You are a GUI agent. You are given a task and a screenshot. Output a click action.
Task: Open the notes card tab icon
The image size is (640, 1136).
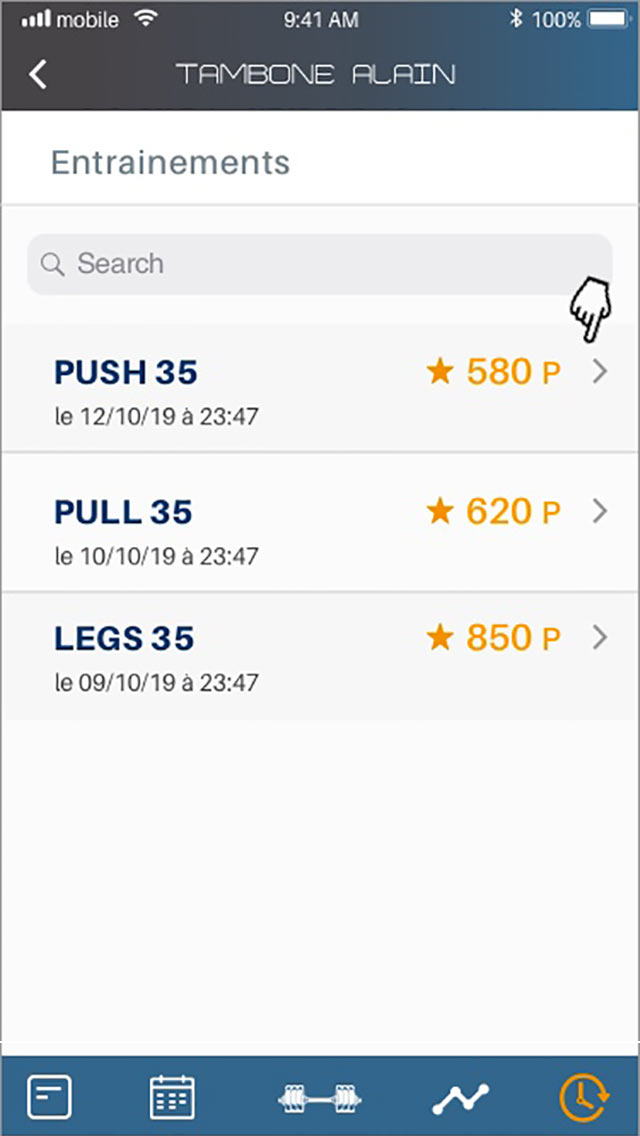coord(49,1098)
